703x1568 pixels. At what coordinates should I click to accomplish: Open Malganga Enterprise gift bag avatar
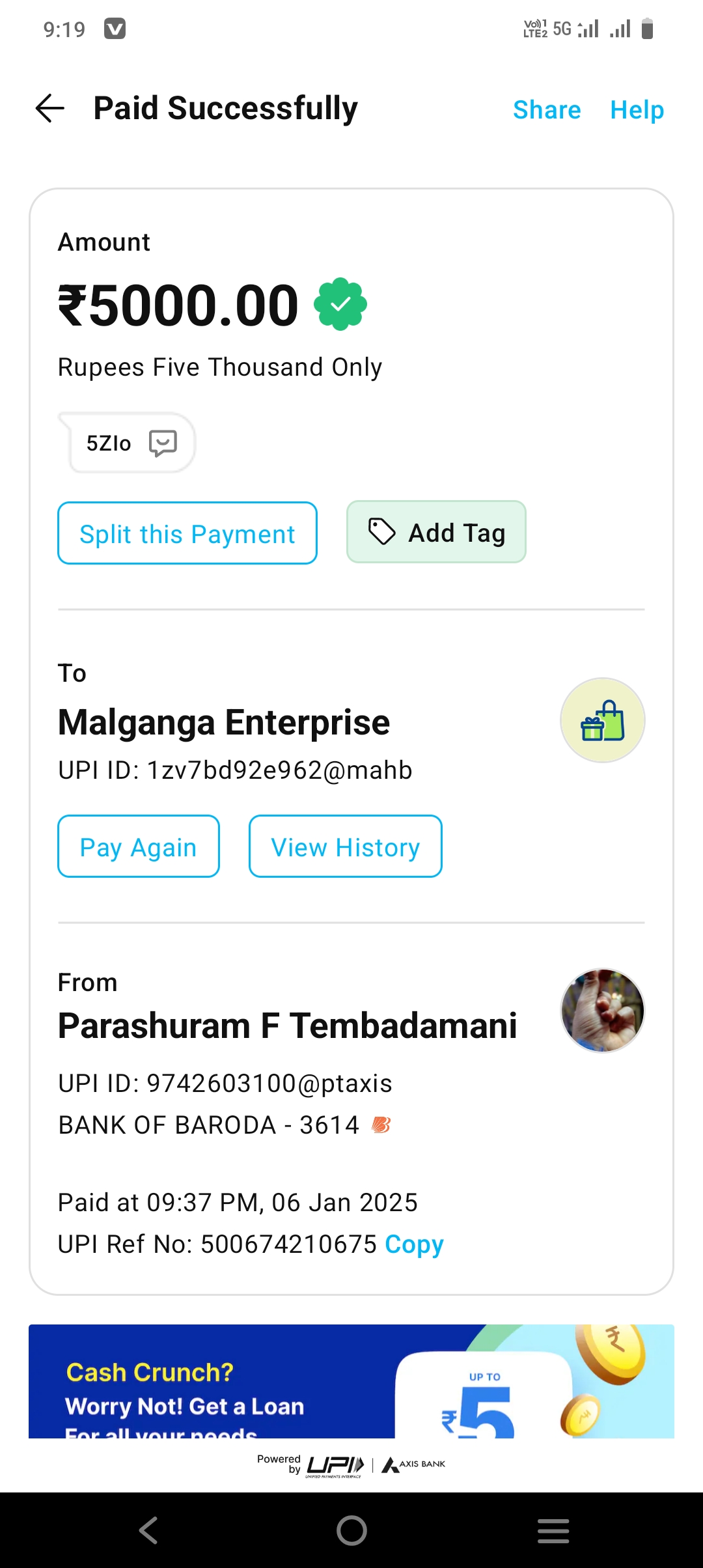coord(602,720)
